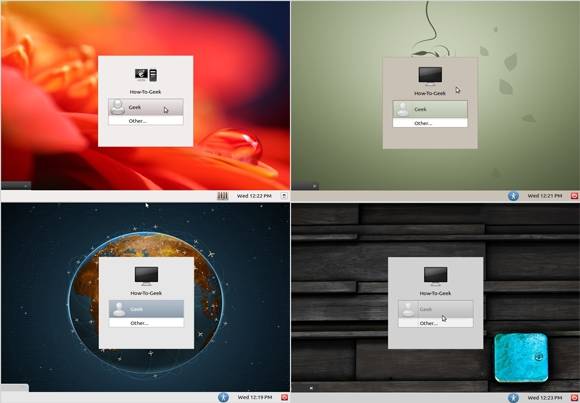Click red power icon beside 12:23 PM clock
The image size is (580, 403).
574,397
